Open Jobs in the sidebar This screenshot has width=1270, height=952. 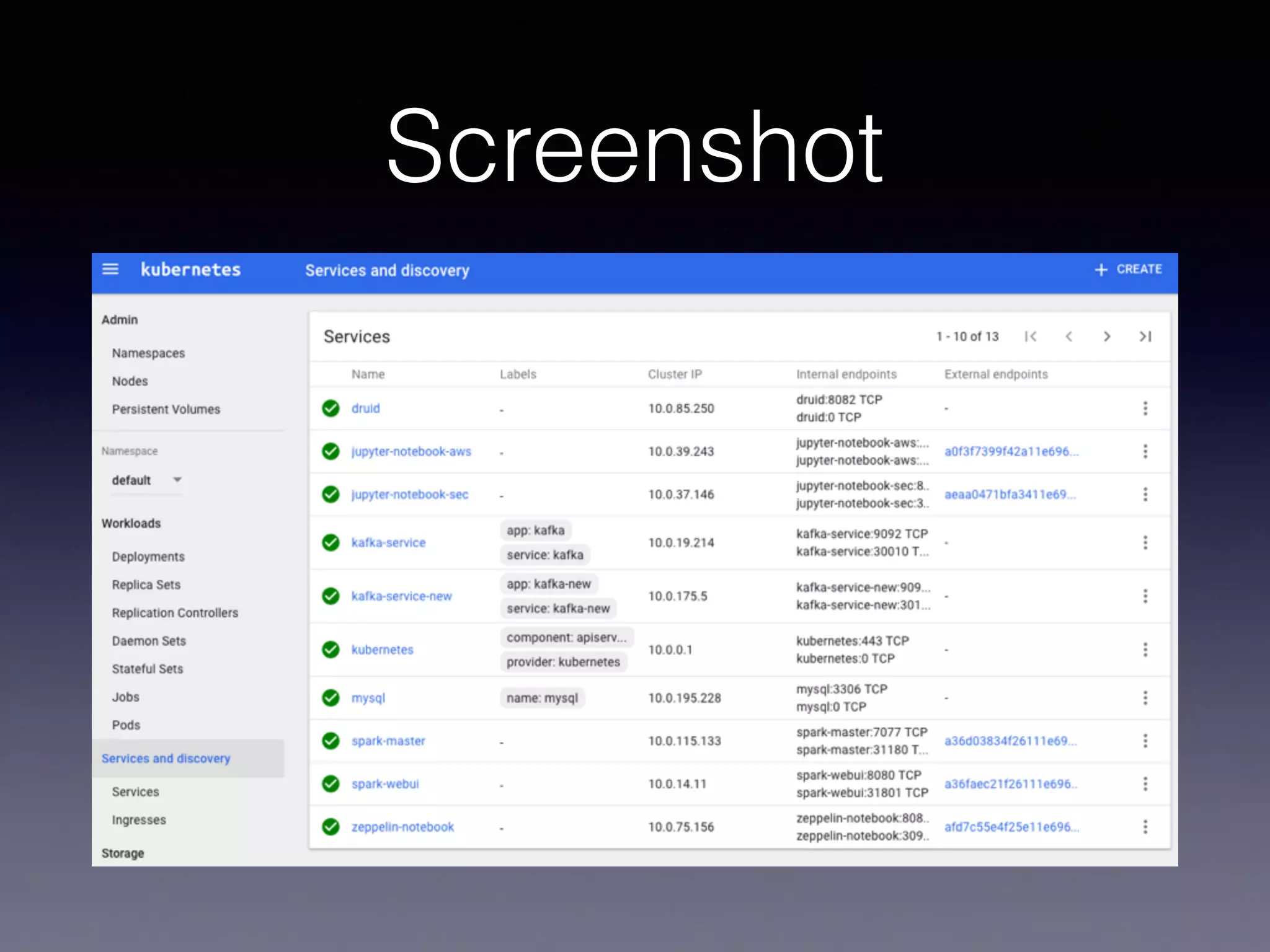125,697
